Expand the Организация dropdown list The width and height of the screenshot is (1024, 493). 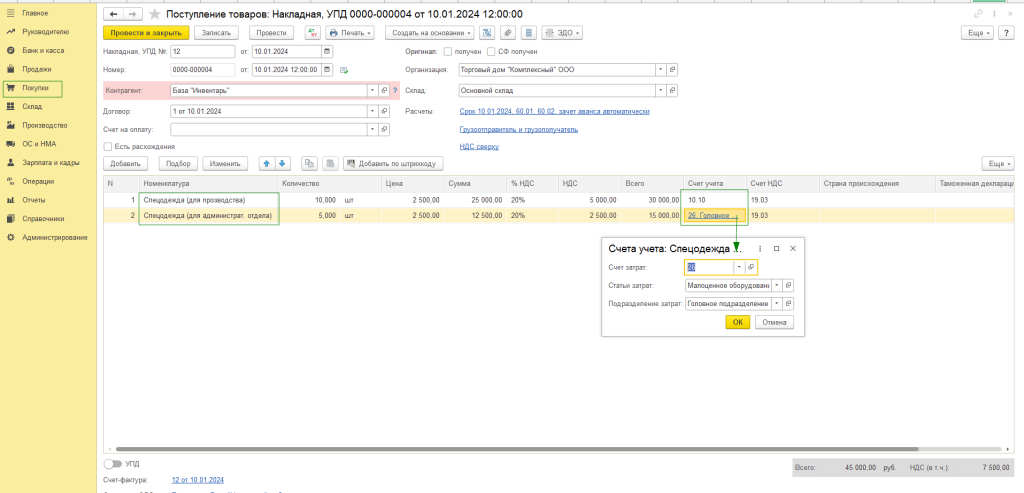659,70
